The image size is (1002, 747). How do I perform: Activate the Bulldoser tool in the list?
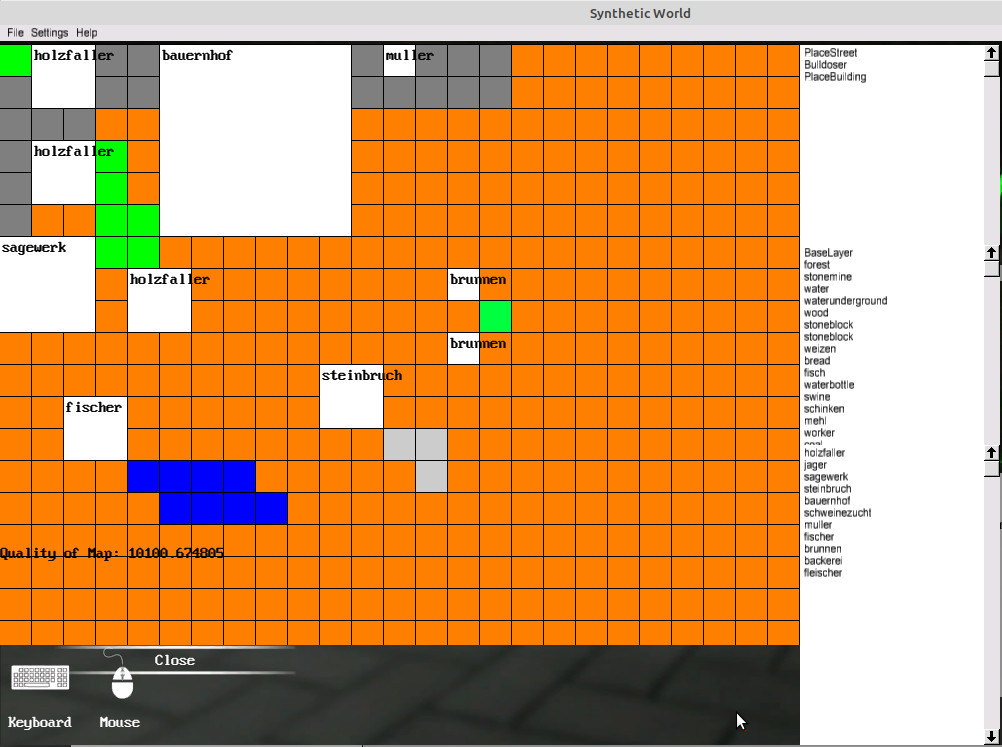pos(825,65)
